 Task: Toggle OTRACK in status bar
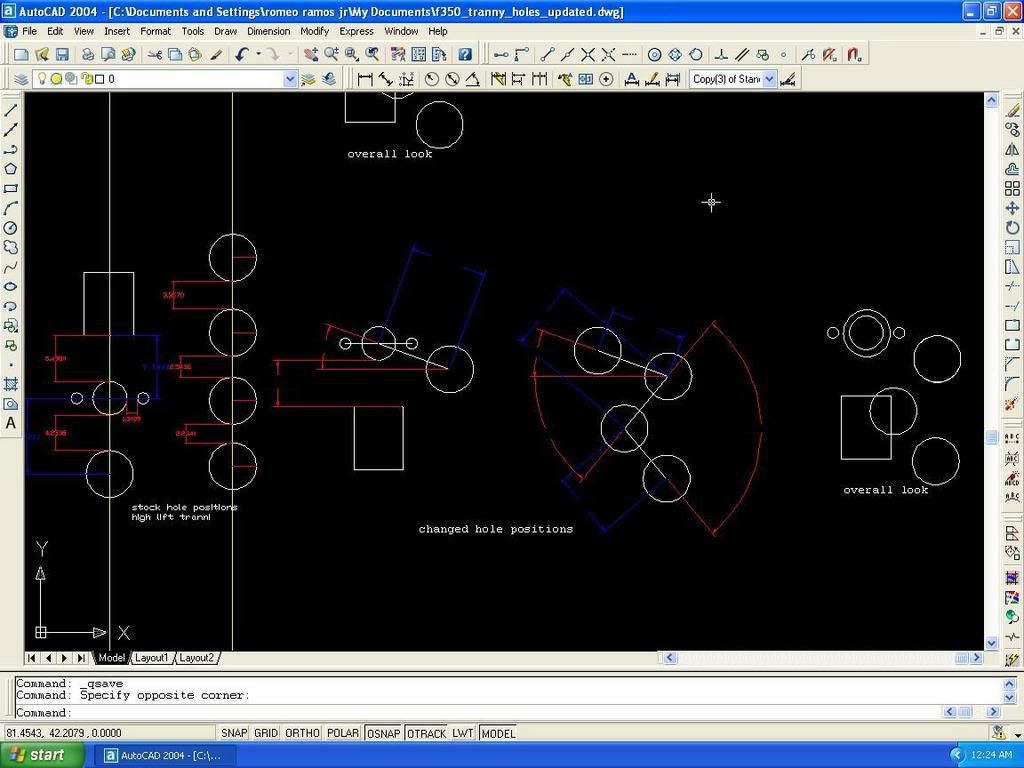(426, 733)
